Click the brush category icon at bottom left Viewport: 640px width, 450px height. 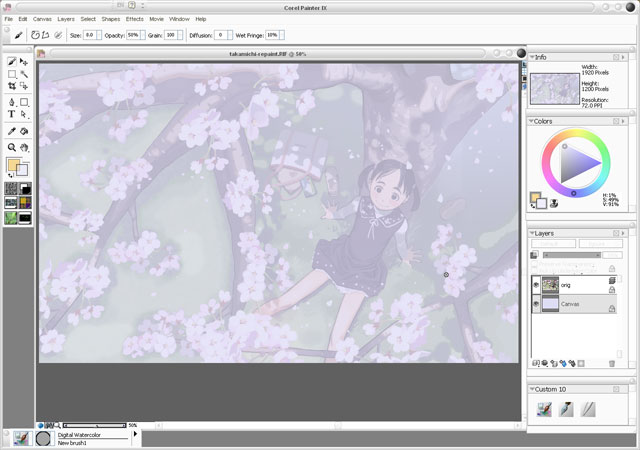tap(21, 439)
